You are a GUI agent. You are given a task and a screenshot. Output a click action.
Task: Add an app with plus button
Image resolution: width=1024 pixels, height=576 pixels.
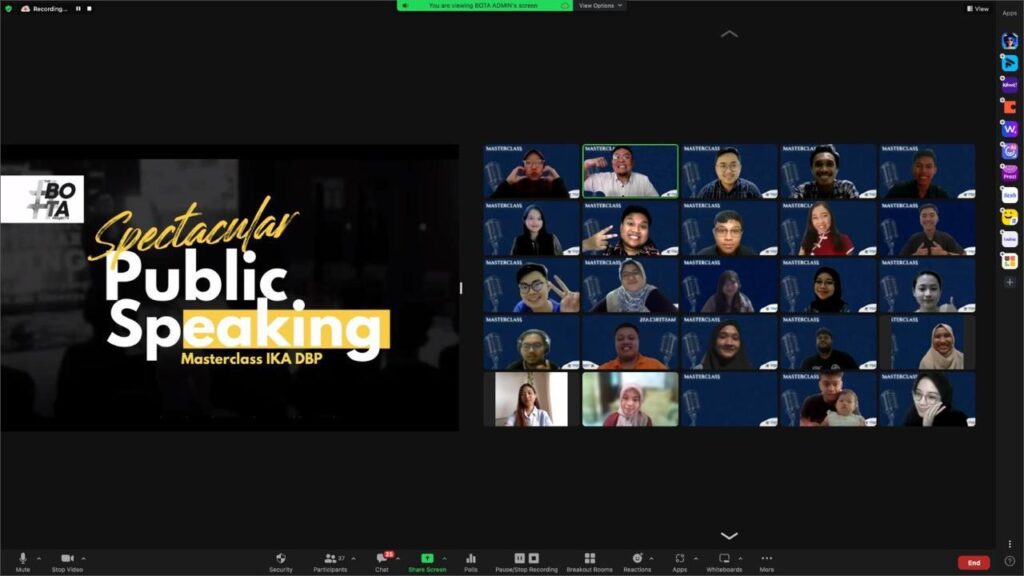(x=1009, y=283)
